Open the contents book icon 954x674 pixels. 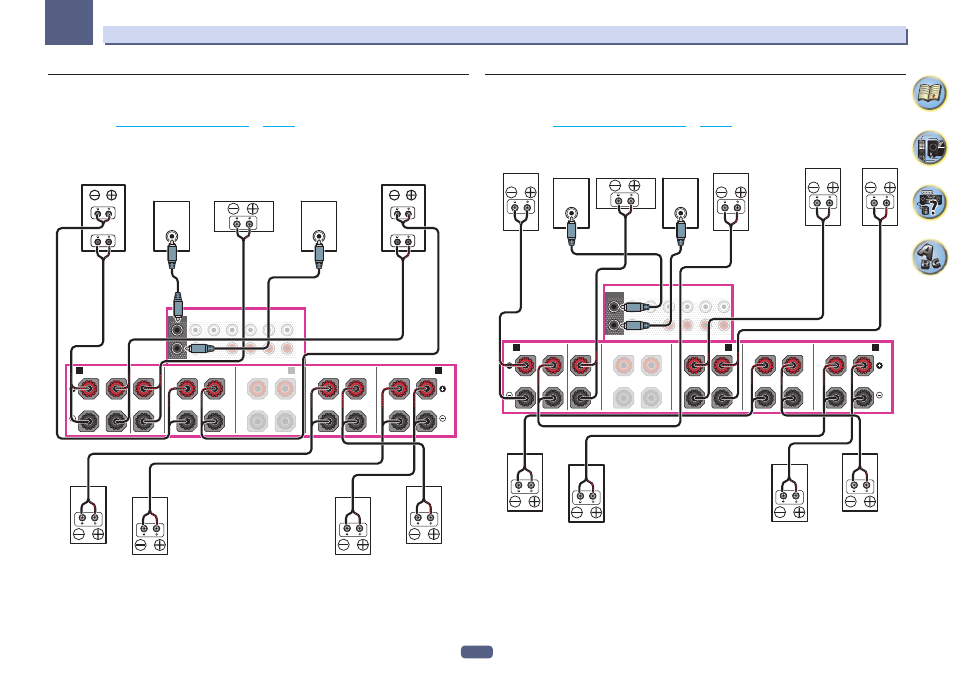(x=929, y=93)
